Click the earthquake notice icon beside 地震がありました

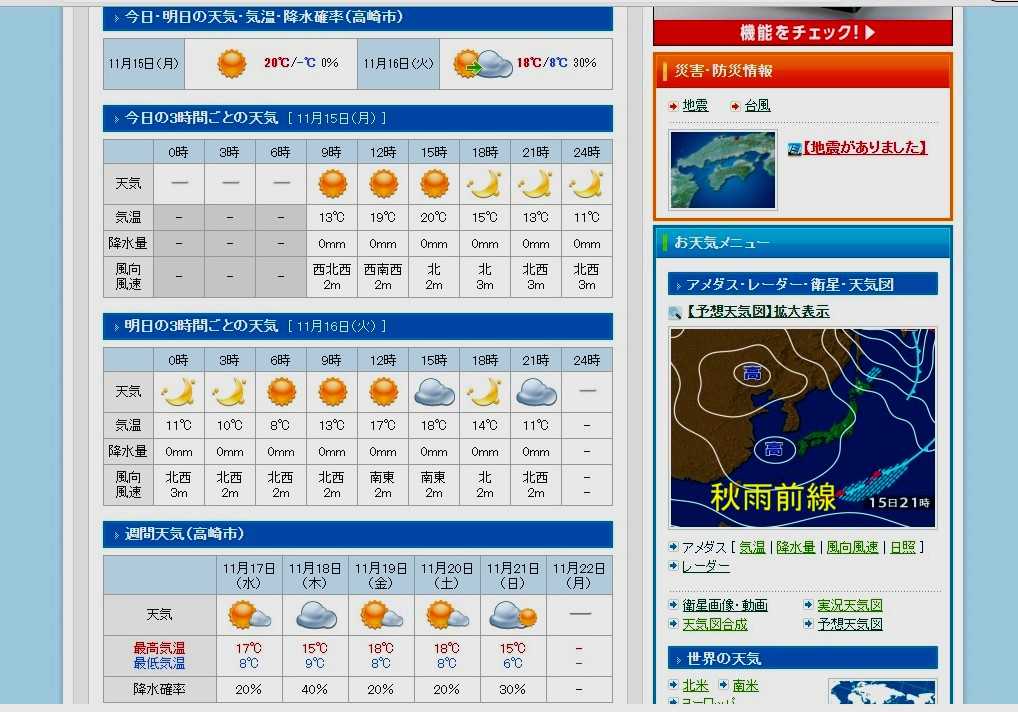click(x=794, y=149)
